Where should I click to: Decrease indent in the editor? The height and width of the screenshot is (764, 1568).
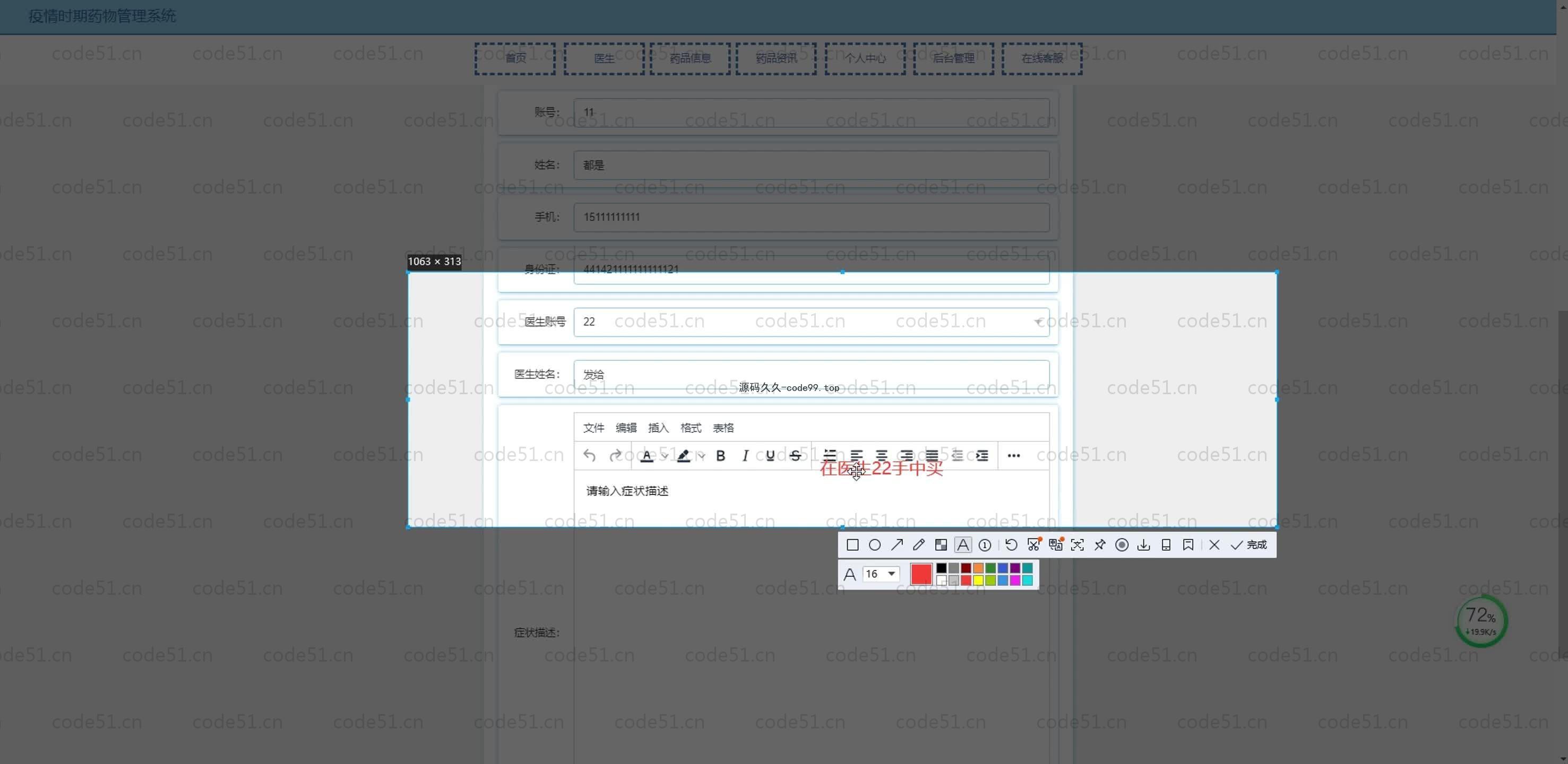[957, 456]
